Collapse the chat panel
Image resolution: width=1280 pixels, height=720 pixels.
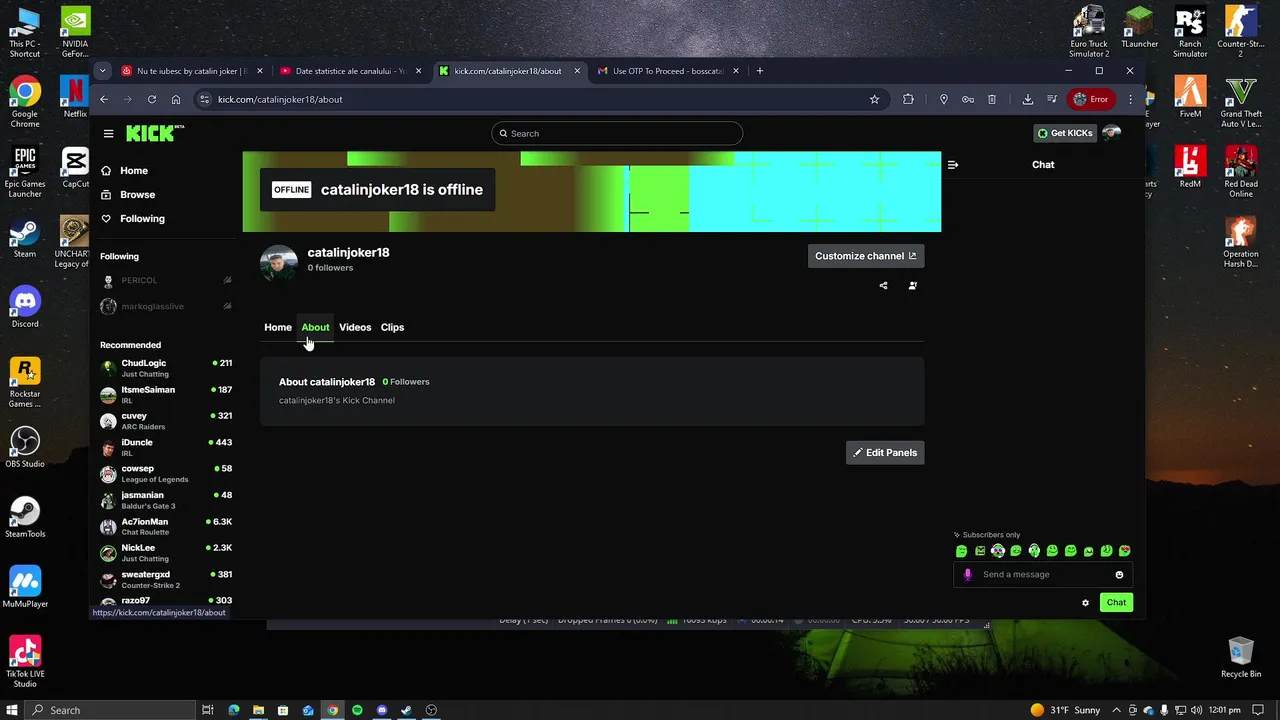pyautogui.click(x=953, y=165)
